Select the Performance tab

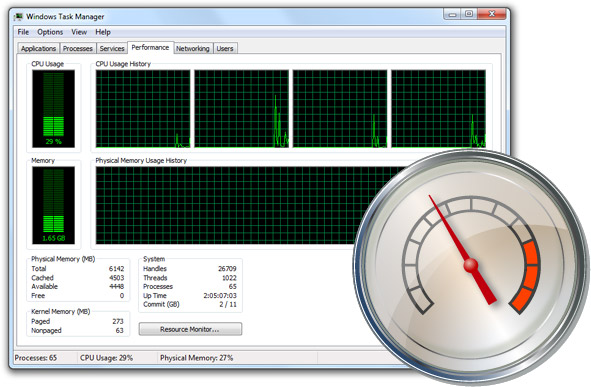pos(150,47)
